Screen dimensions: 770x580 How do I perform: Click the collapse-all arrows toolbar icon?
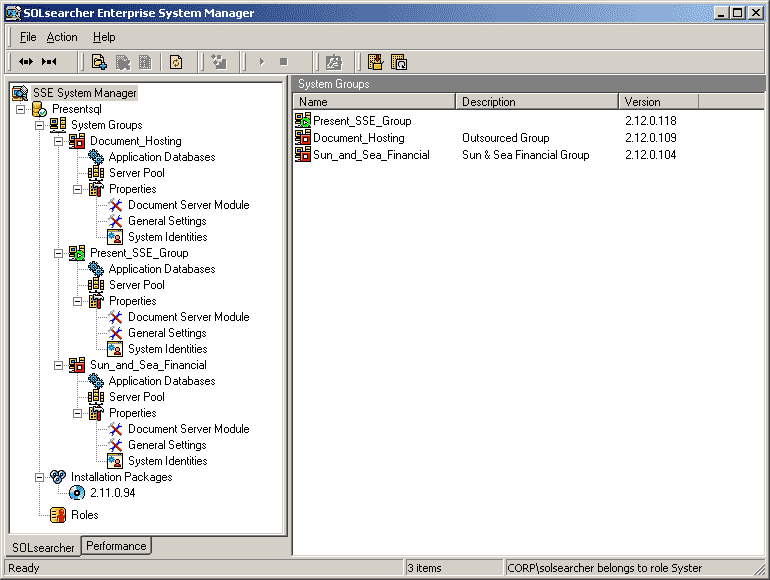[49, 62]
